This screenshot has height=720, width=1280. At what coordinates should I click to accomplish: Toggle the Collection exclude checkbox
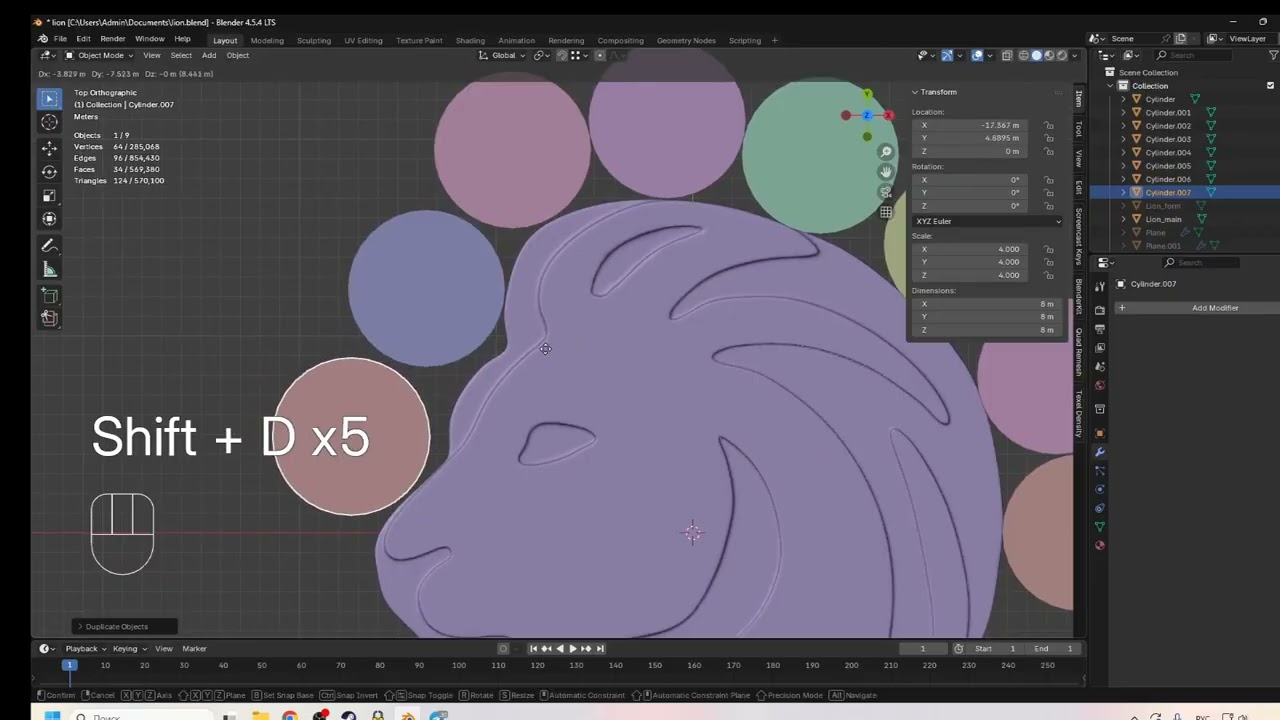(x=1270, y=86)
